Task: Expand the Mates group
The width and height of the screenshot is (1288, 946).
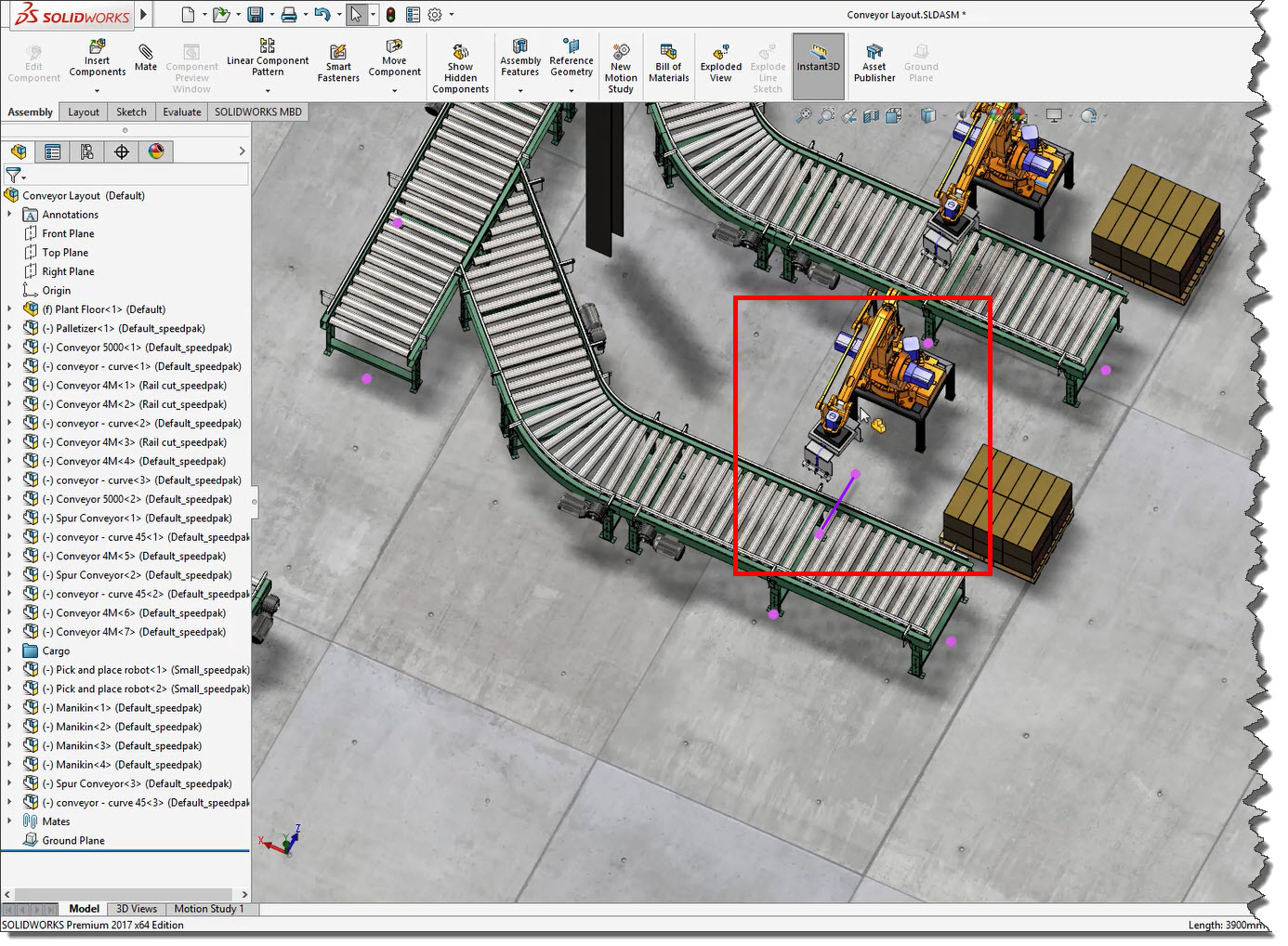Action: pos(9,821)
